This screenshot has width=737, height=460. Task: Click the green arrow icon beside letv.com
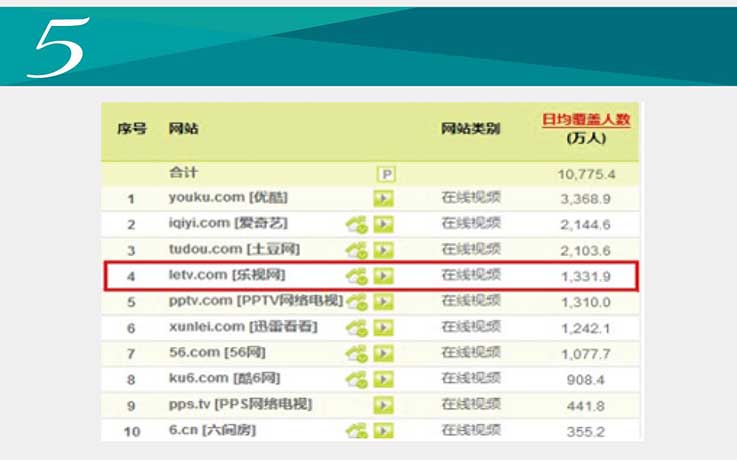click(383, 276)
